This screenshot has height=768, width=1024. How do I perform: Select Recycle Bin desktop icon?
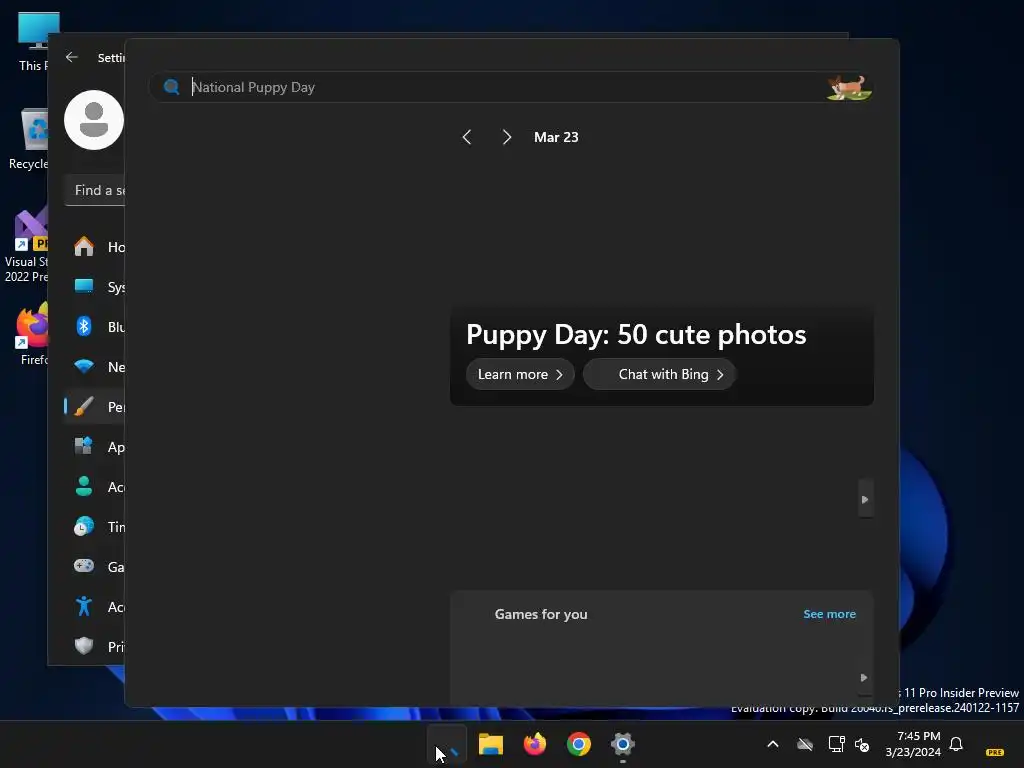[28, 138]
